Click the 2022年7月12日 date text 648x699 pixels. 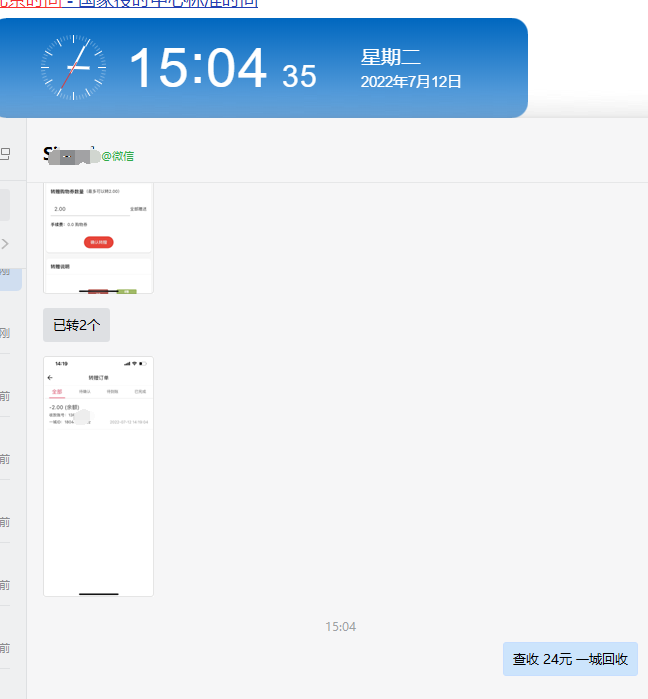411,82
